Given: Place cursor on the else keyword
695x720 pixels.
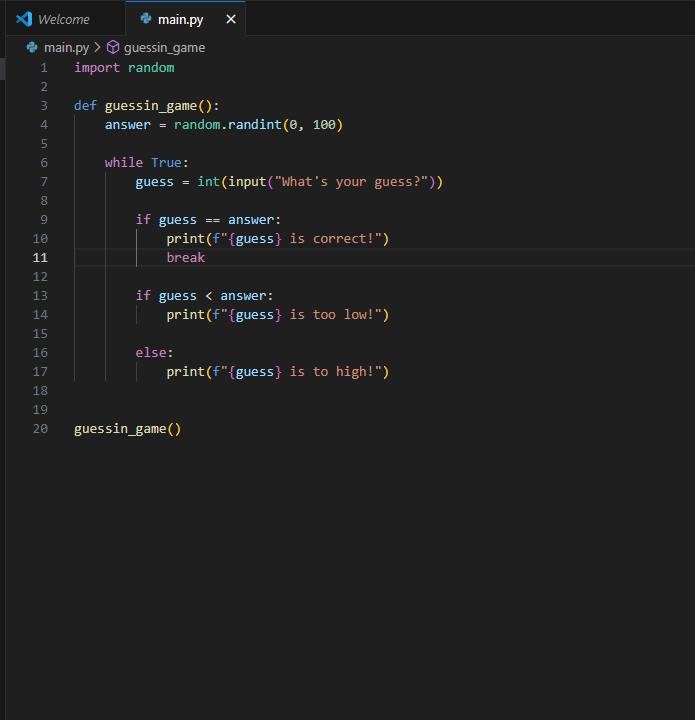Looking at the screenshot, I should (154, 352).
